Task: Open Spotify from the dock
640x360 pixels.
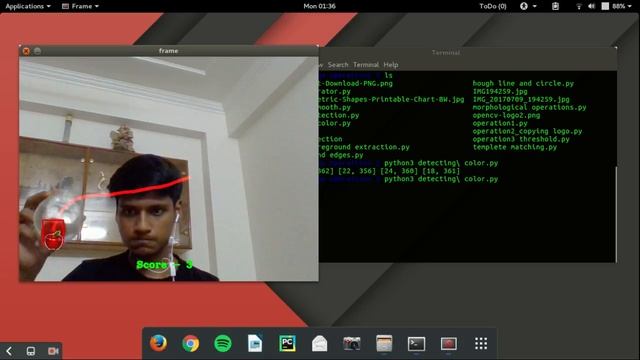Action: click(x=223, y=343)
